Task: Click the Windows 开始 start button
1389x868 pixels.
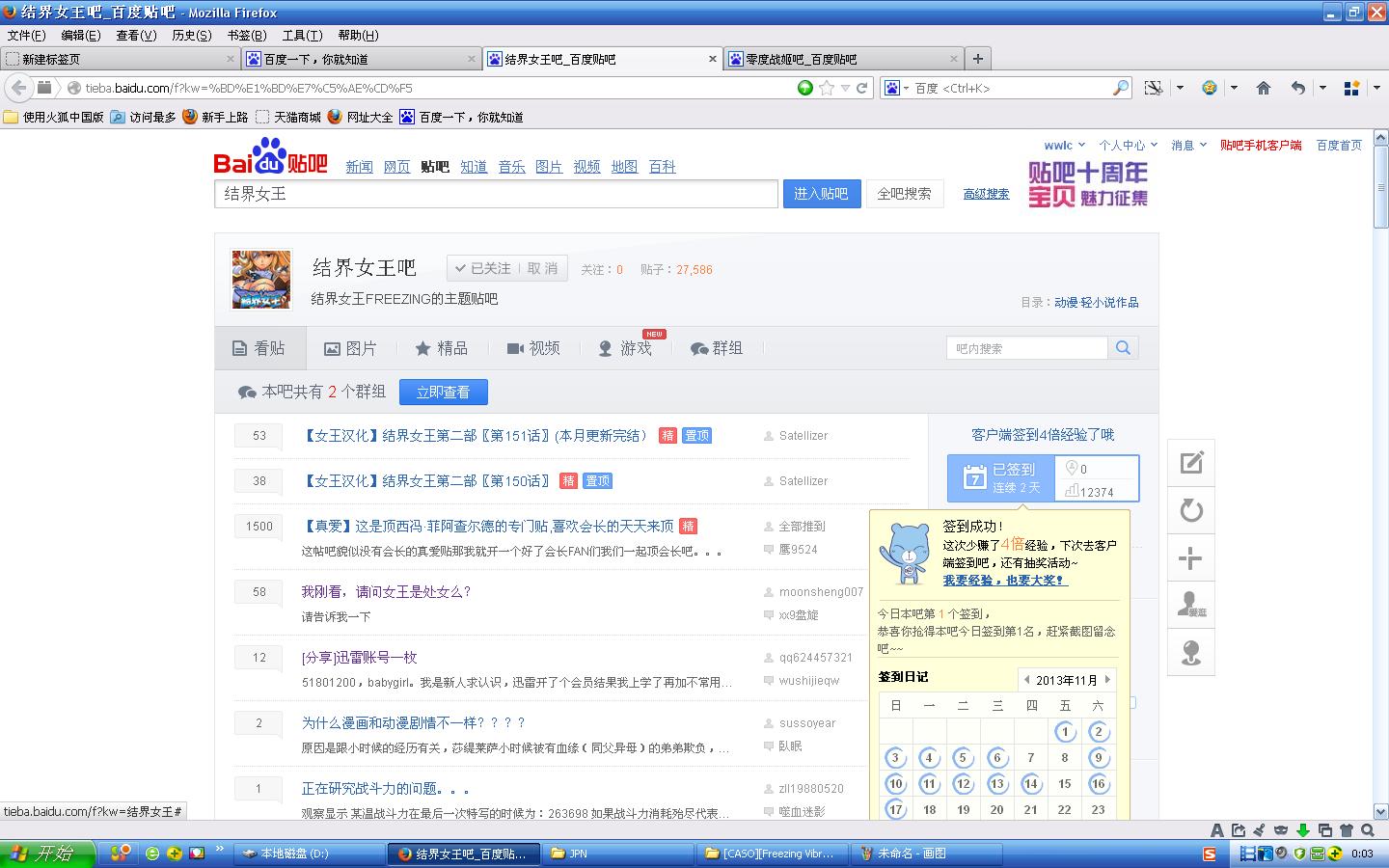Action: tap(48, 854)
